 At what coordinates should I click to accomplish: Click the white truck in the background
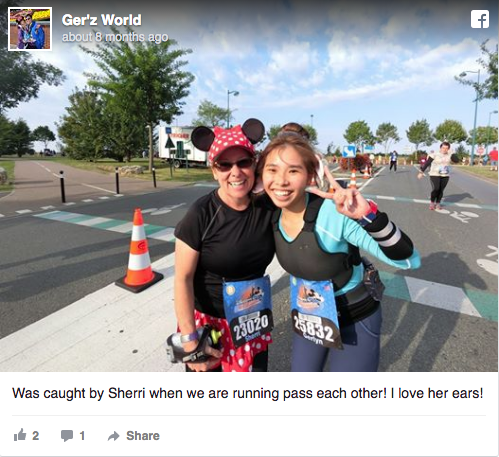pos(182,146)
